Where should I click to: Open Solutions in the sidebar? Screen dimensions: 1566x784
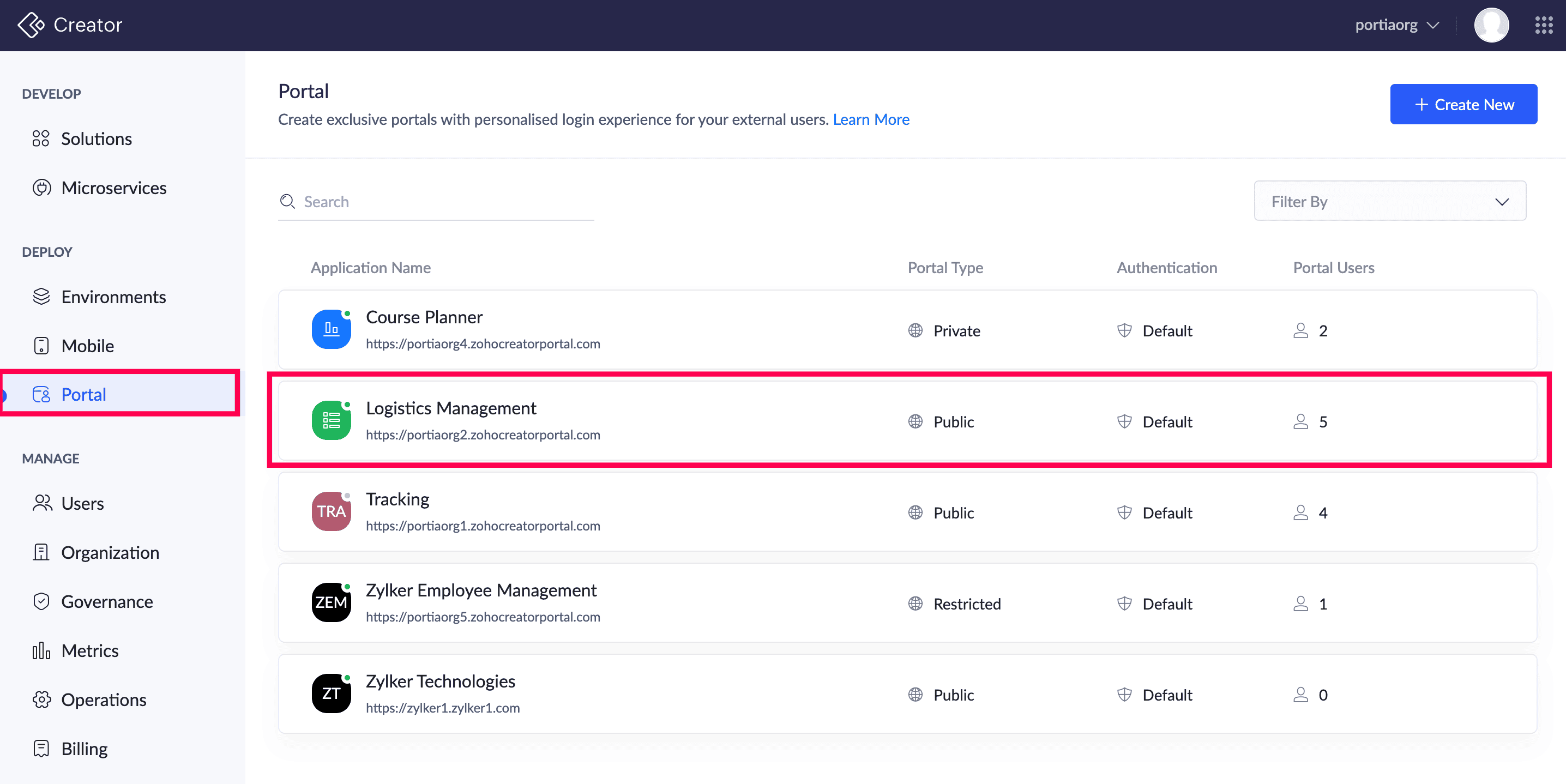point(96,138)
